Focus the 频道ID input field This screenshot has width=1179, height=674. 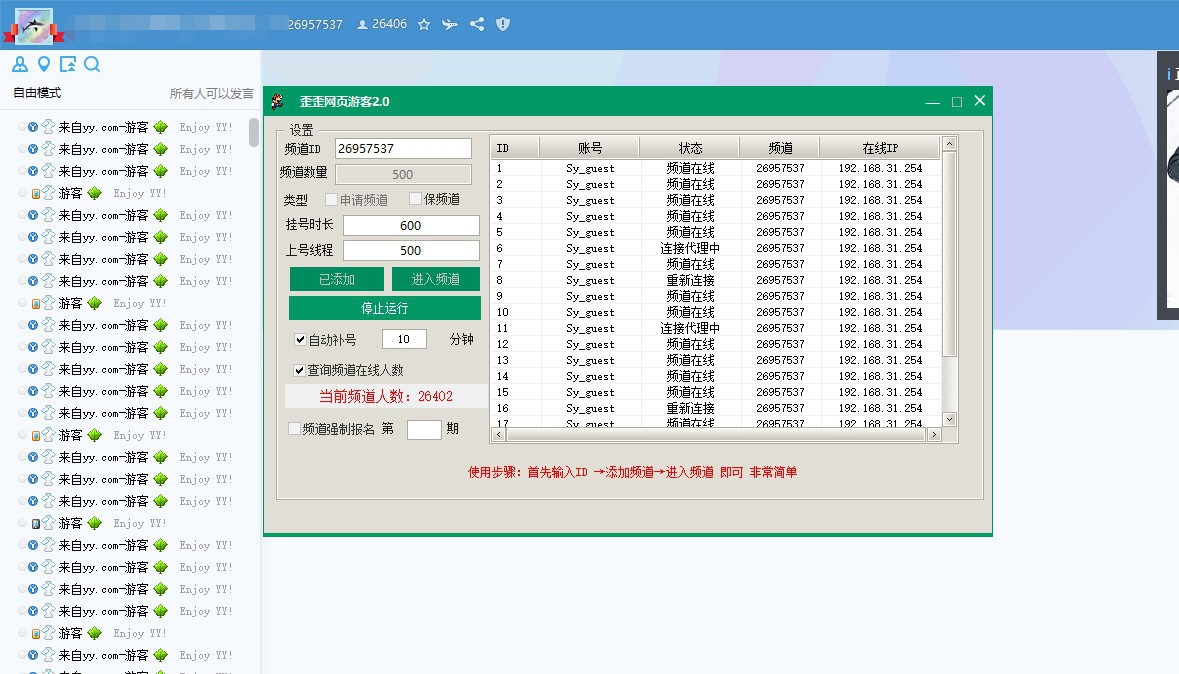(x=403, y=149)
